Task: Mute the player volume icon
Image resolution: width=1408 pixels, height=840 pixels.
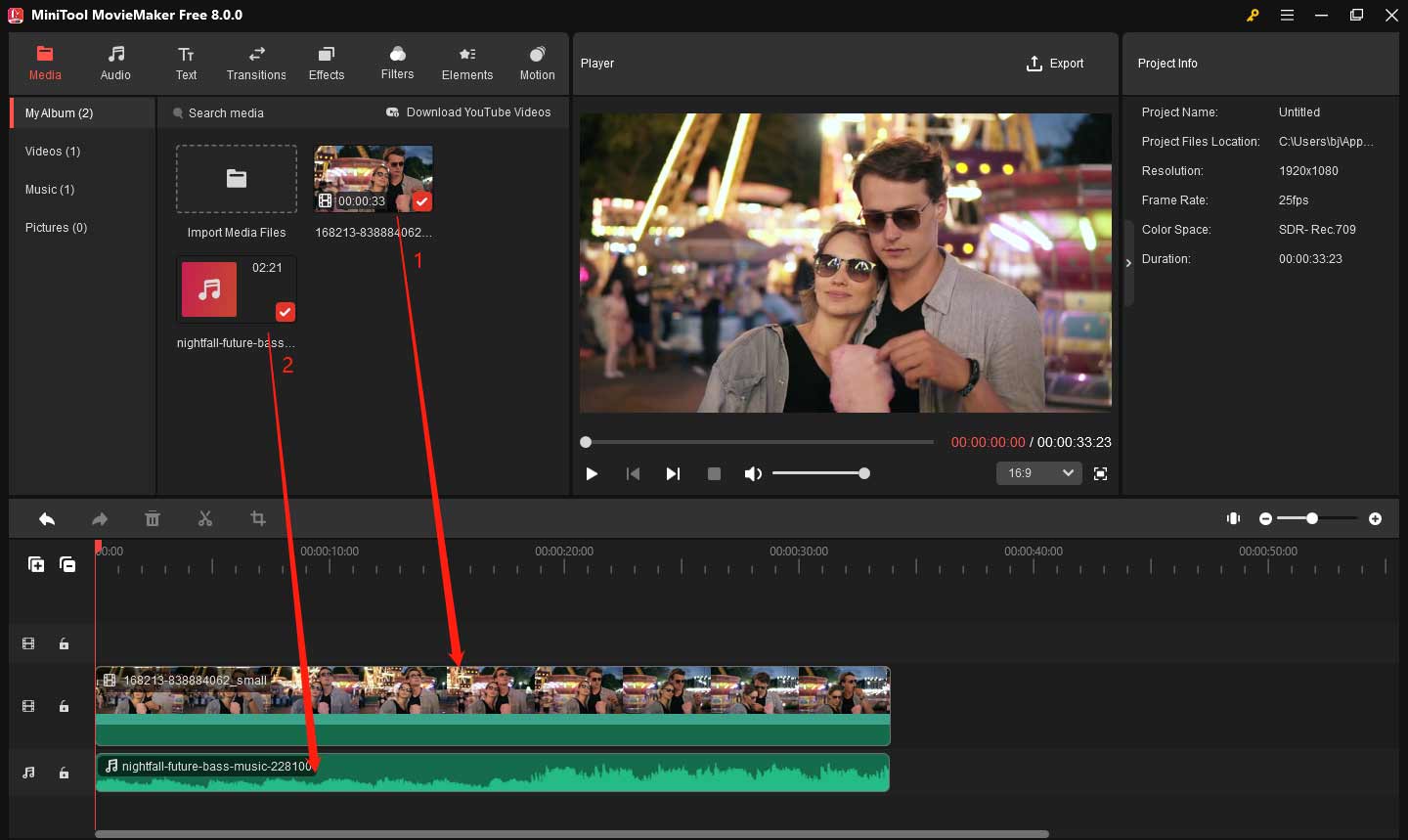Action: tap(752, 473)
